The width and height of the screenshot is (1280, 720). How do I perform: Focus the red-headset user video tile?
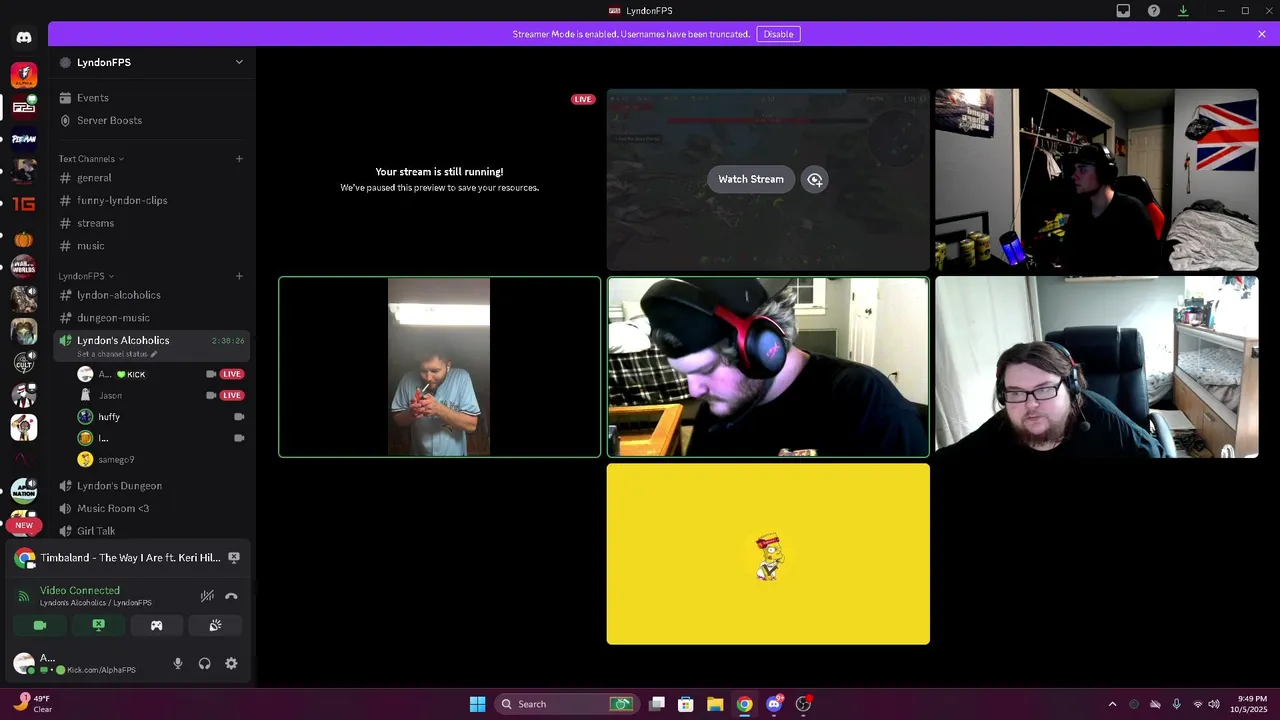768,367
